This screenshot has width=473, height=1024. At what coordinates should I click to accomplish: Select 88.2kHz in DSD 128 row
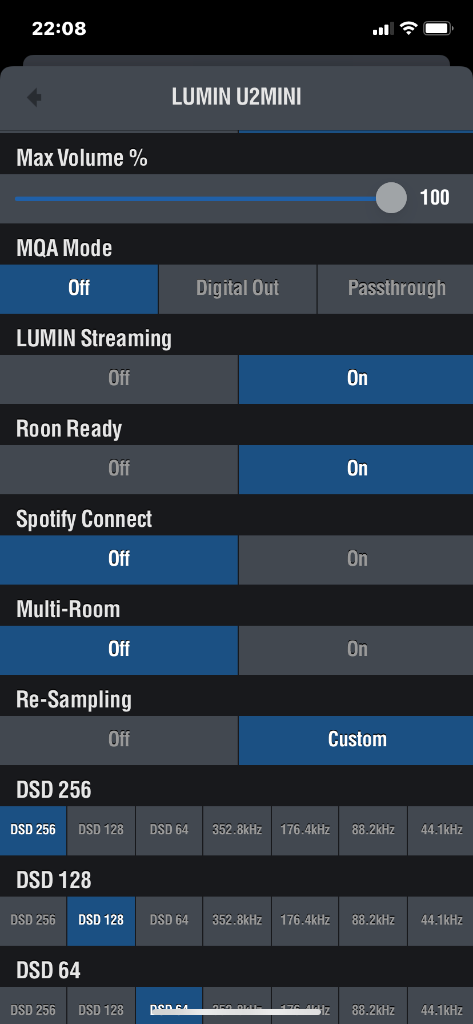[x=373, y=920]
